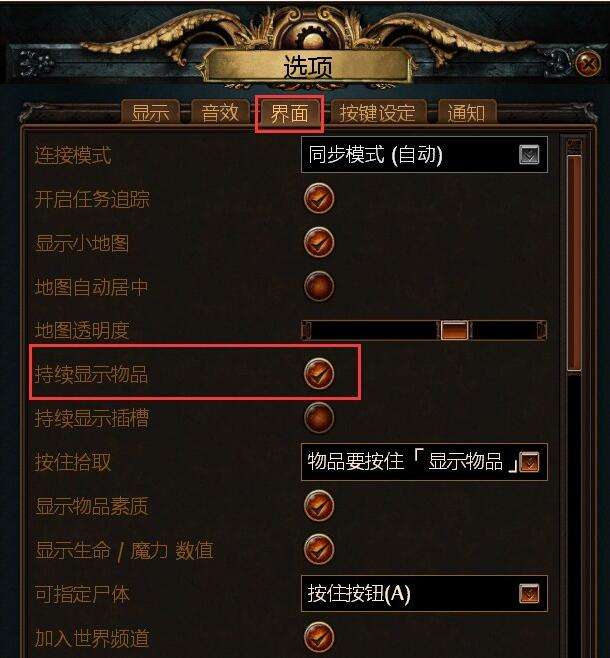Image resolution: width=610 pixels, height=658 pixels.
Task: Click the vertical scrollbar thumb
Action: point(574,263)
